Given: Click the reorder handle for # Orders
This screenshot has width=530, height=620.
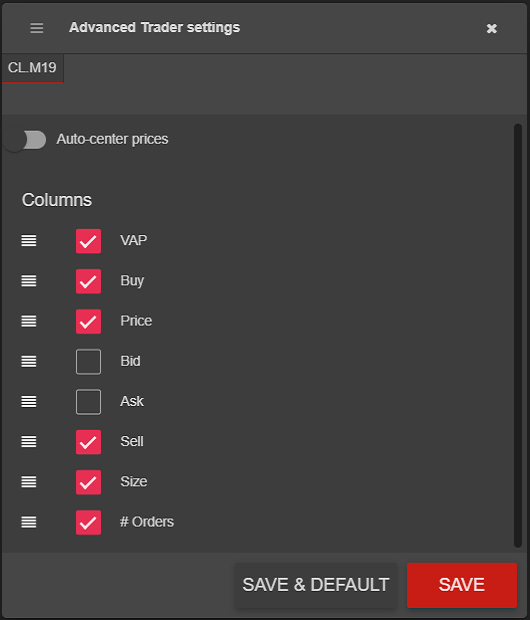Looking at the screenshot, I should pyautogui.click(x=29, y=522).
